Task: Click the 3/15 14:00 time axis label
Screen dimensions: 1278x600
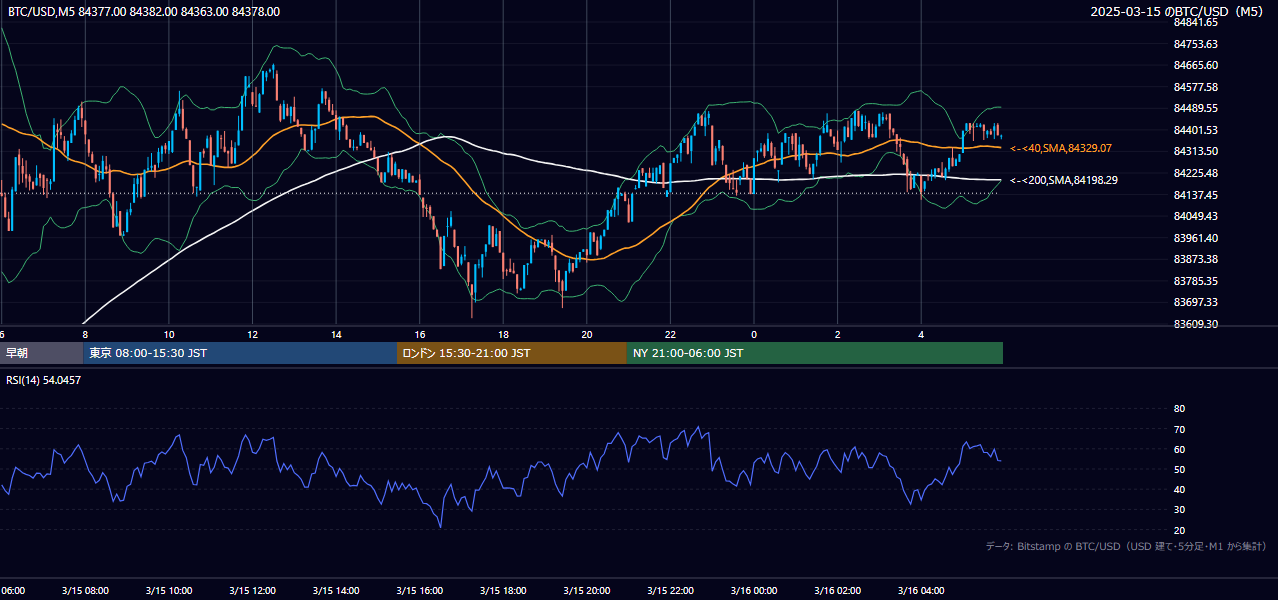Action: pos(336,590)
